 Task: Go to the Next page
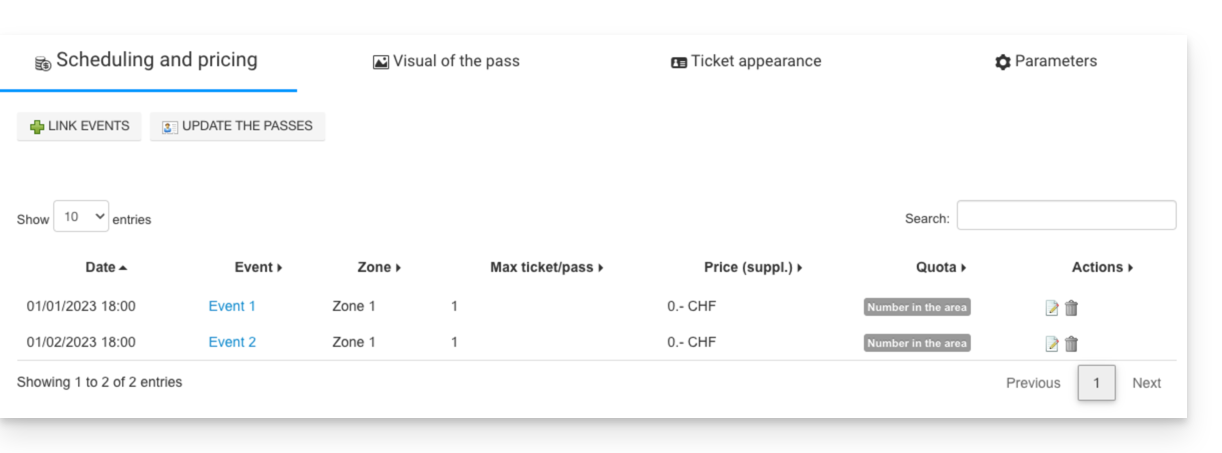(1146, 383)
